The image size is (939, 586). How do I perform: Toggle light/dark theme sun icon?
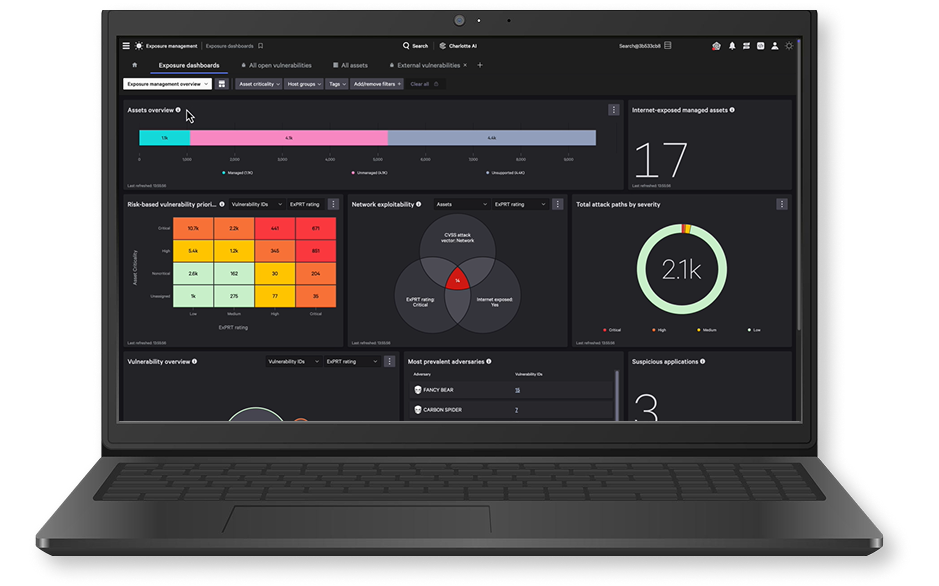789,46
